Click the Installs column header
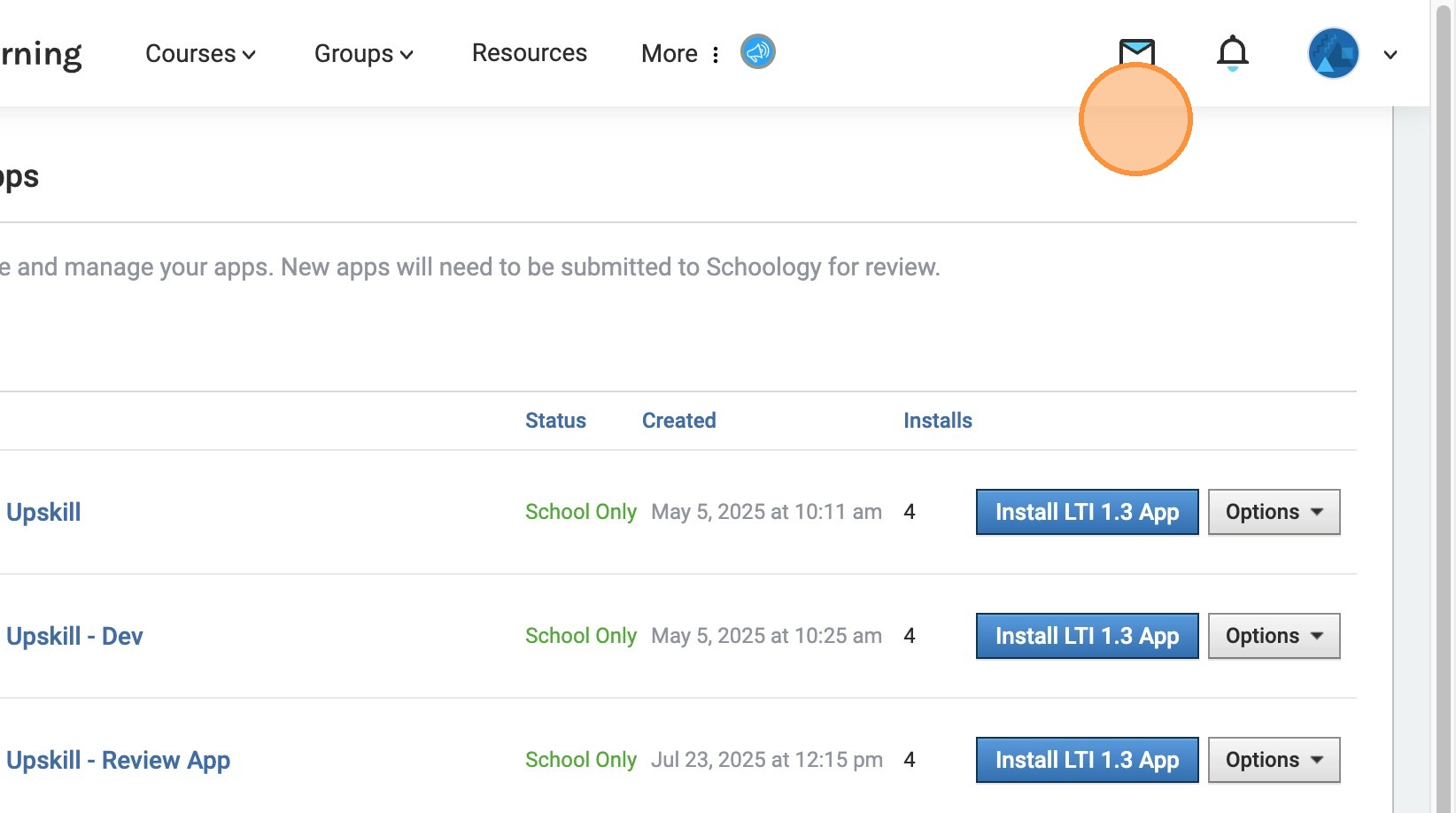The width and height of the screenshot is (1456, 813). coord(937,421)
